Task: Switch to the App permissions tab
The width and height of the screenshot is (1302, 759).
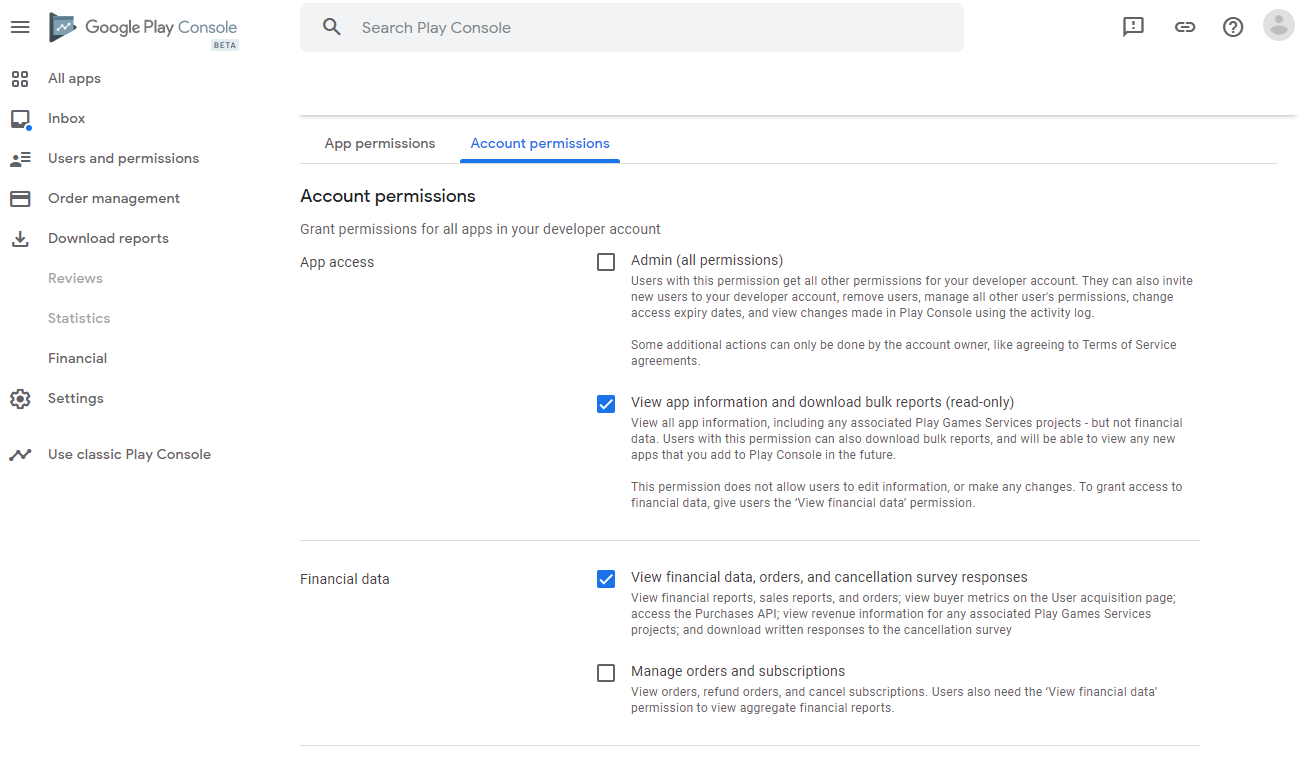Action: click(x=380, y=143)
